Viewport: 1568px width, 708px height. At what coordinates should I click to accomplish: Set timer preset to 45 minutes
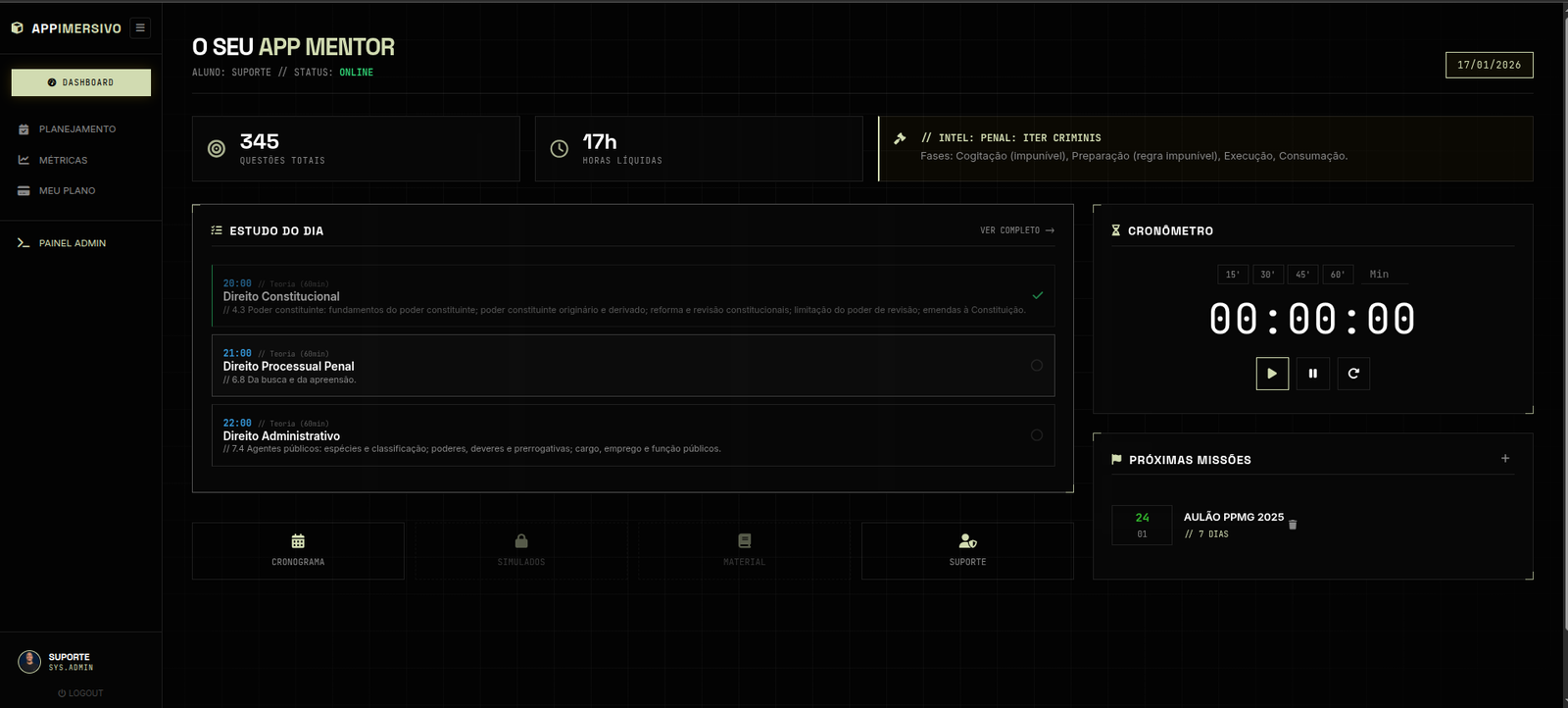[1303, 275]
